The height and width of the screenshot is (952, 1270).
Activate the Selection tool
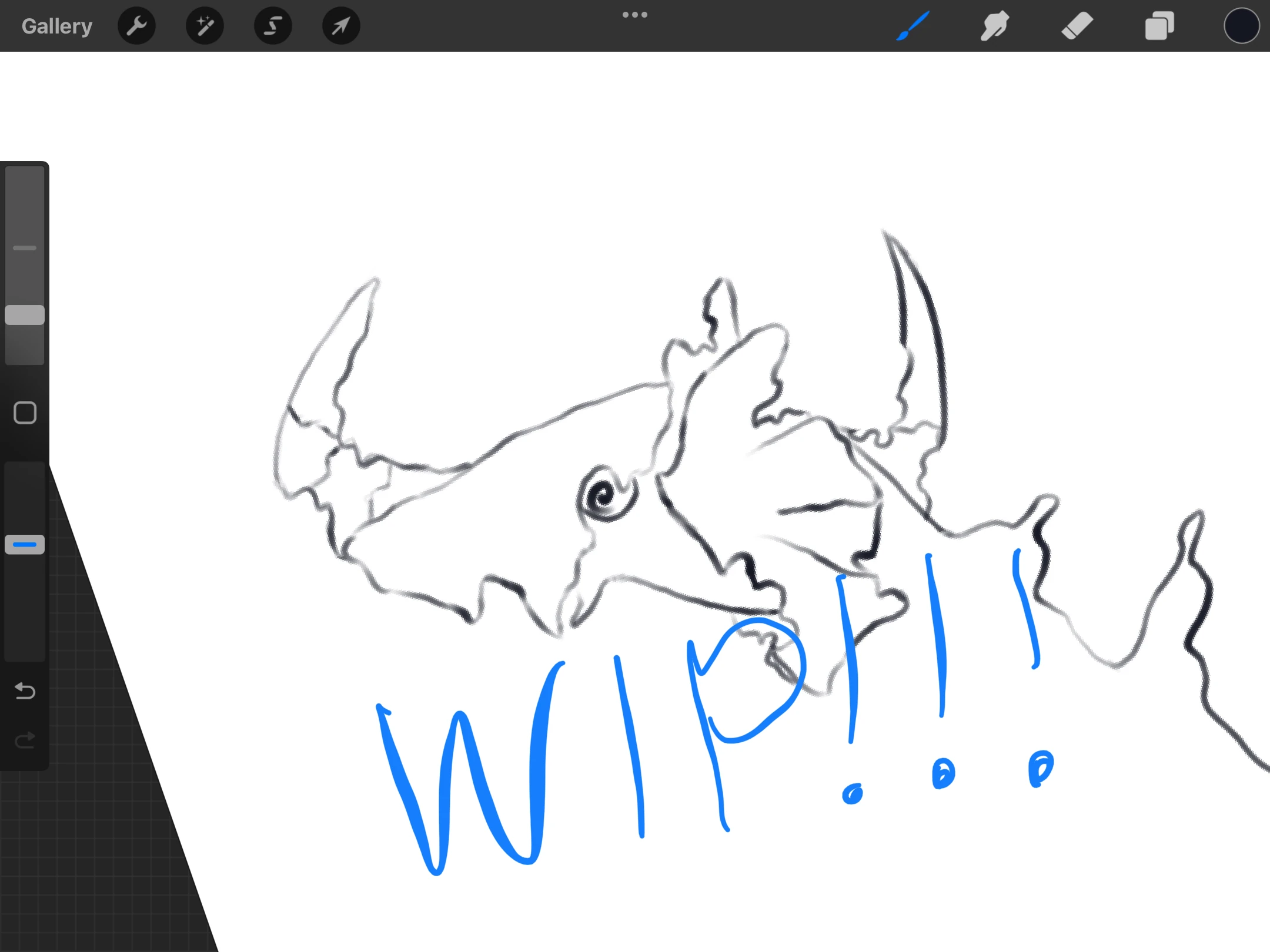pos(272,25)
